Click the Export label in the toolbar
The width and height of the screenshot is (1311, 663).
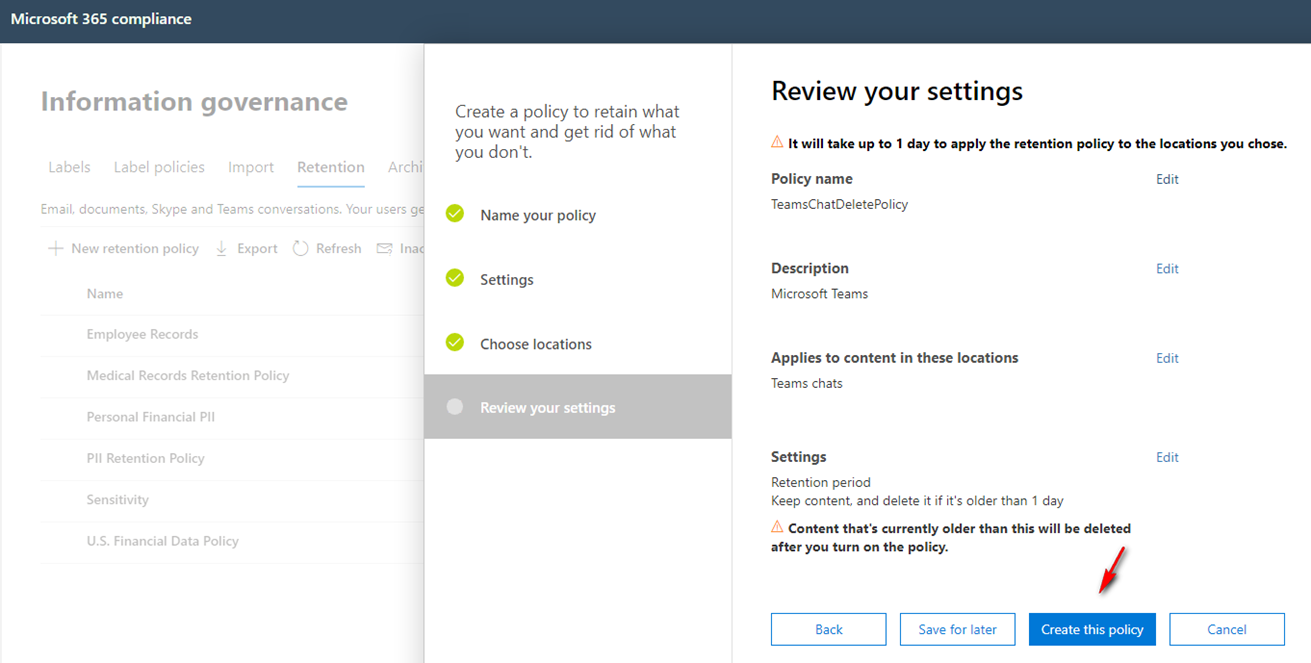(x=257, y=248)
